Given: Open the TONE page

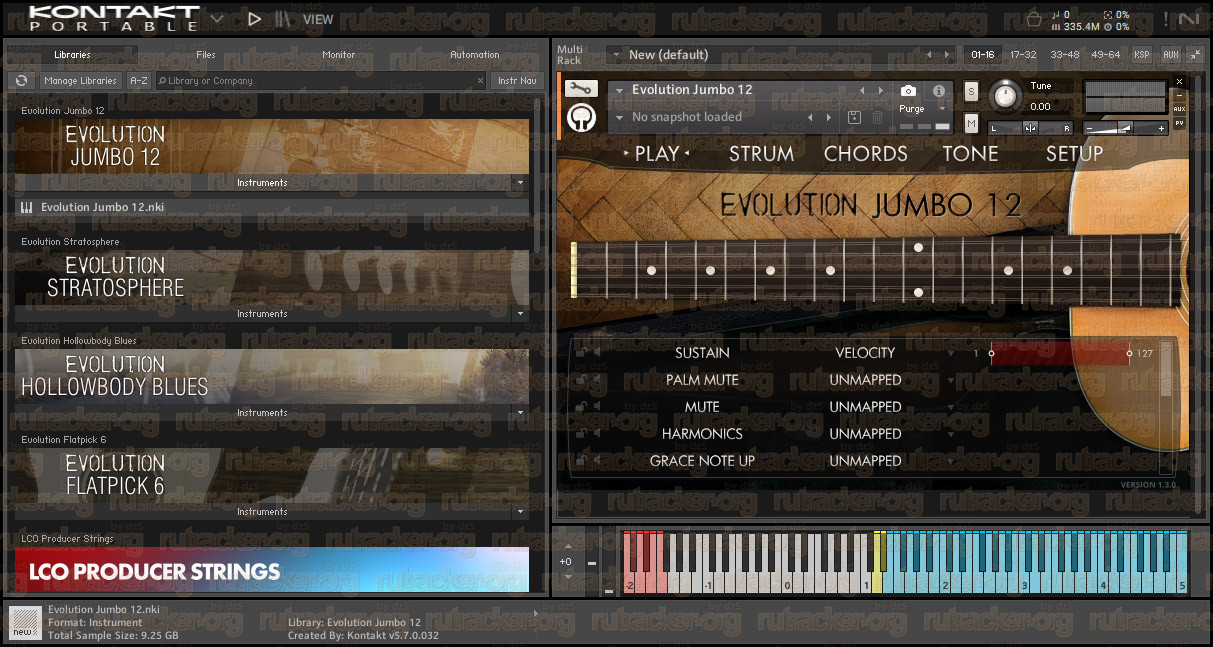Looking at the screenshot, I should click(970, 153).
